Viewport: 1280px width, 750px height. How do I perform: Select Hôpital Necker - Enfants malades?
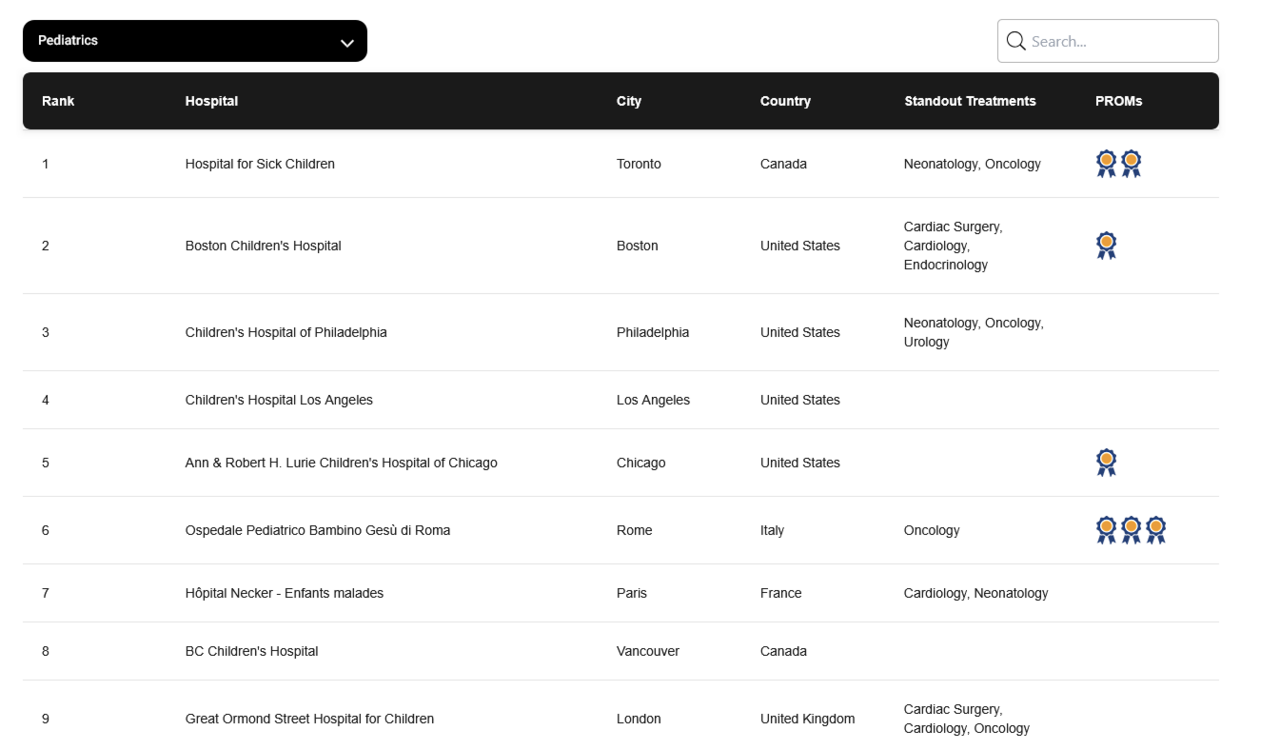click(x=284, y=593)
